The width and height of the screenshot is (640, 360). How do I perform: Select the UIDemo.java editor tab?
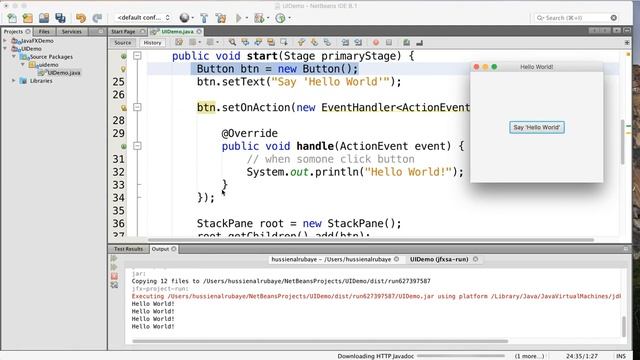(x=177, y=31)
